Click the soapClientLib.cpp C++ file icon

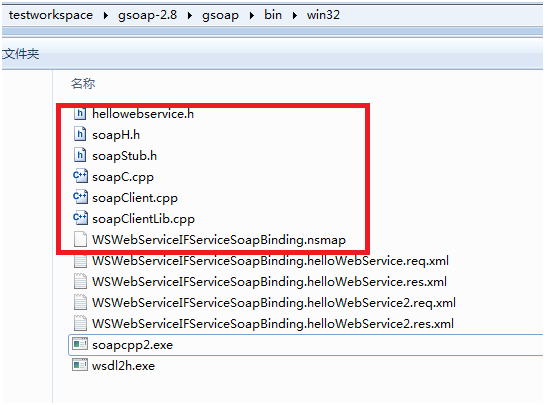tap(80, 218)
